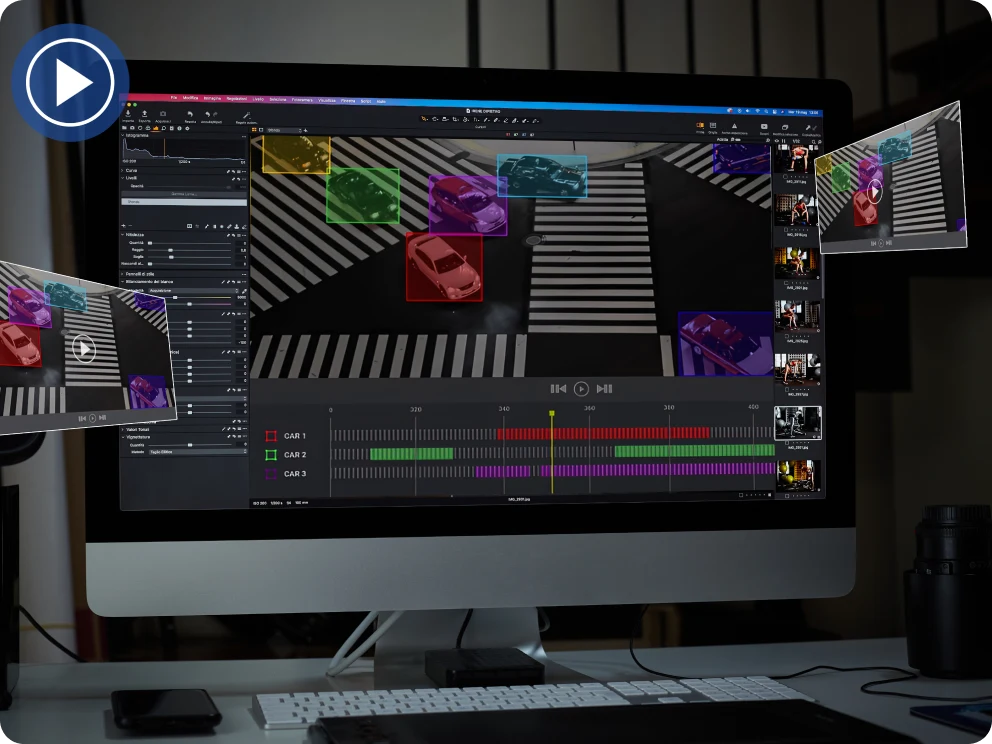The image size is (992, 744).
Task: Click the Origine icon next to Prova
Action: point(713,125)
